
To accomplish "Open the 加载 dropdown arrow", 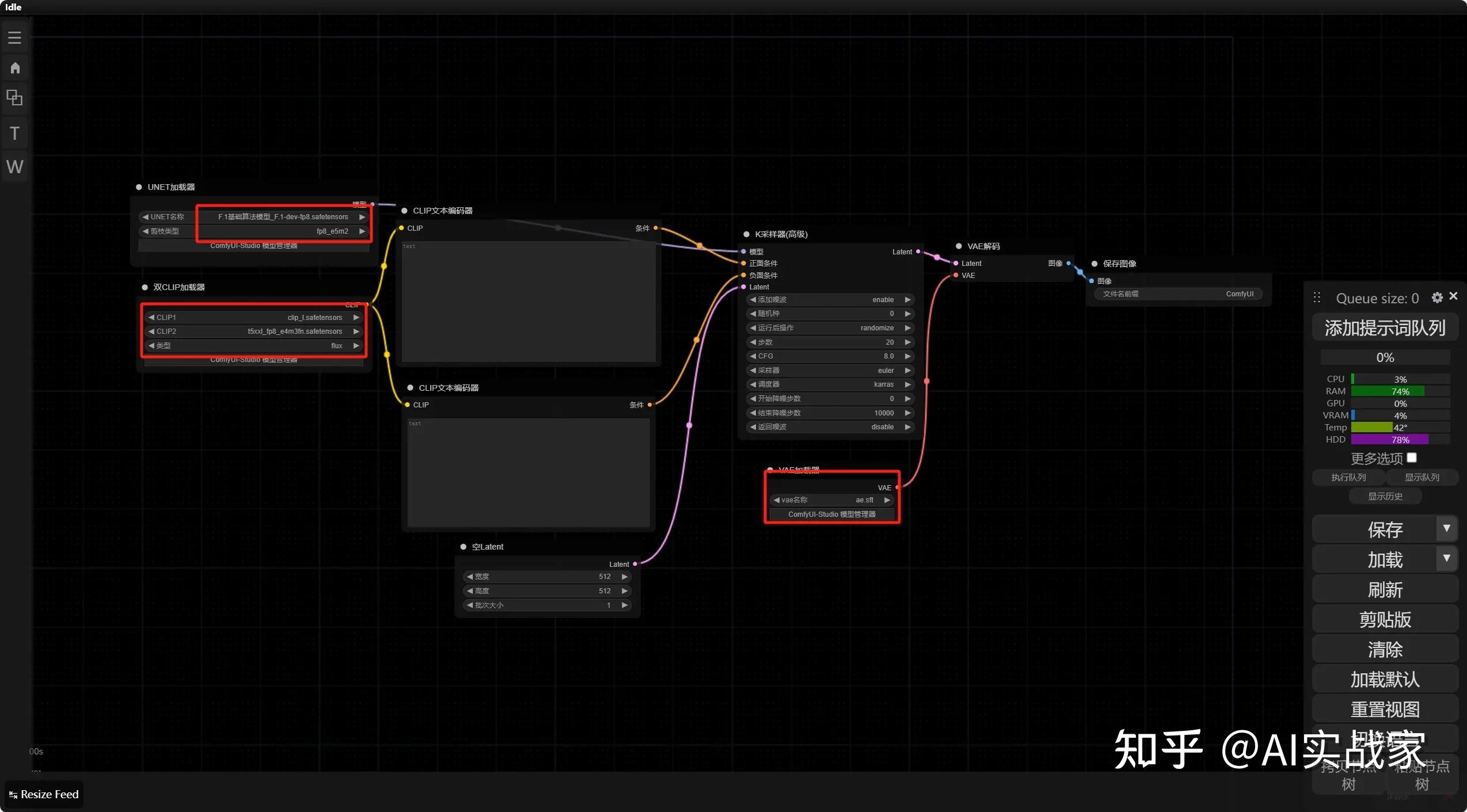I will [1446, 559].
